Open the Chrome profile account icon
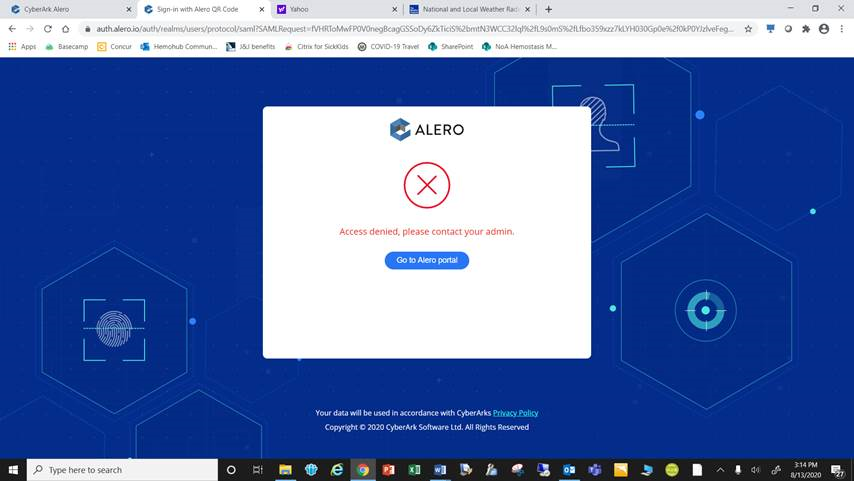Viewport: 854px width, 481px height. coord(824,29)
